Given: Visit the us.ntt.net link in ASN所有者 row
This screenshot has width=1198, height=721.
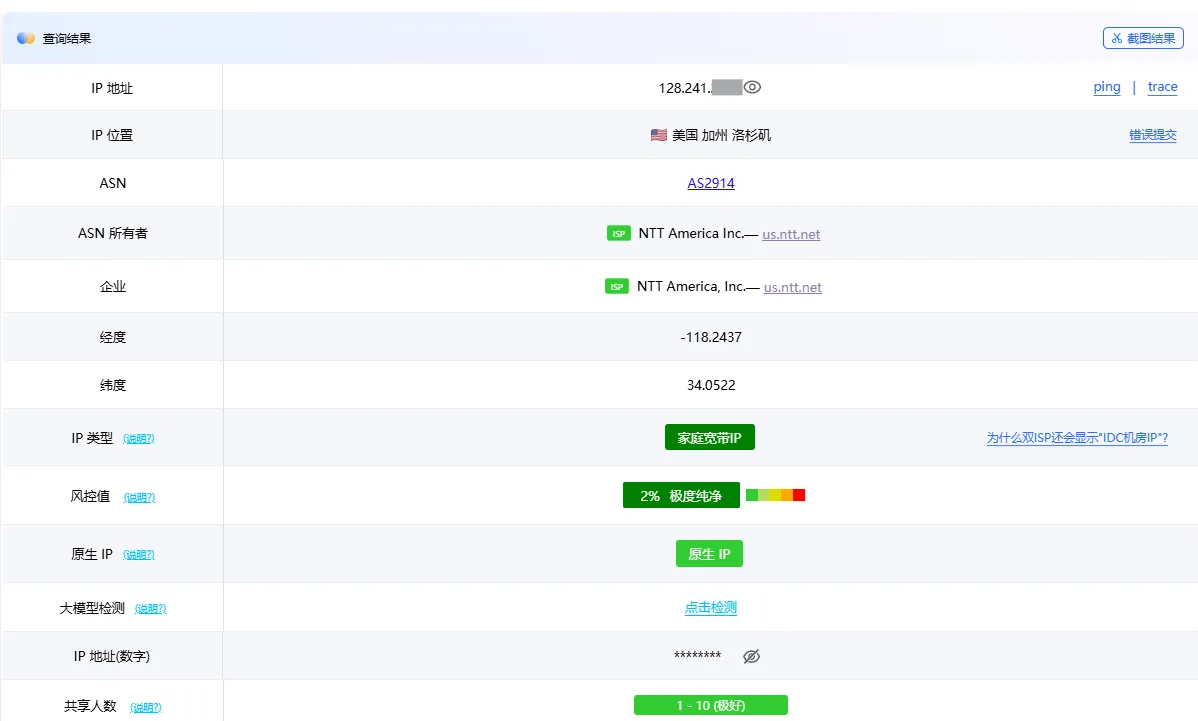Looking at the screenshot, I should pos(791,234).
